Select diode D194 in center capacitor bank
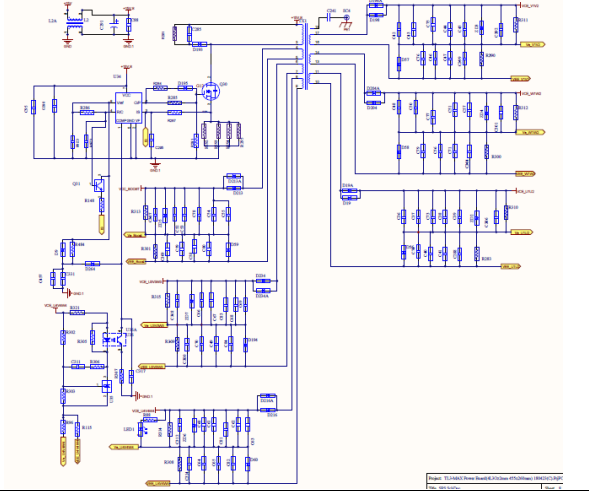Viewport: 589px width, 493px height. 245,345
